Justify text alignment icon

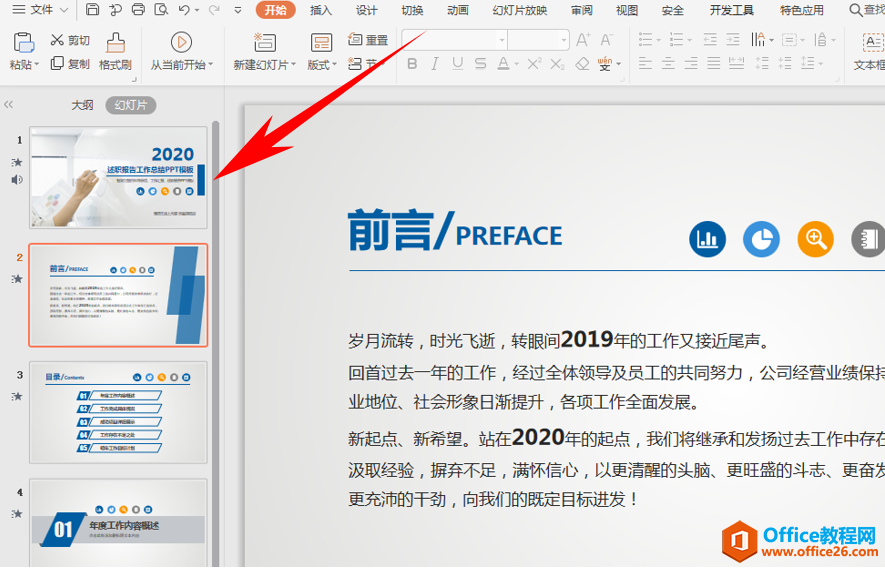click(x=713, y=63)
